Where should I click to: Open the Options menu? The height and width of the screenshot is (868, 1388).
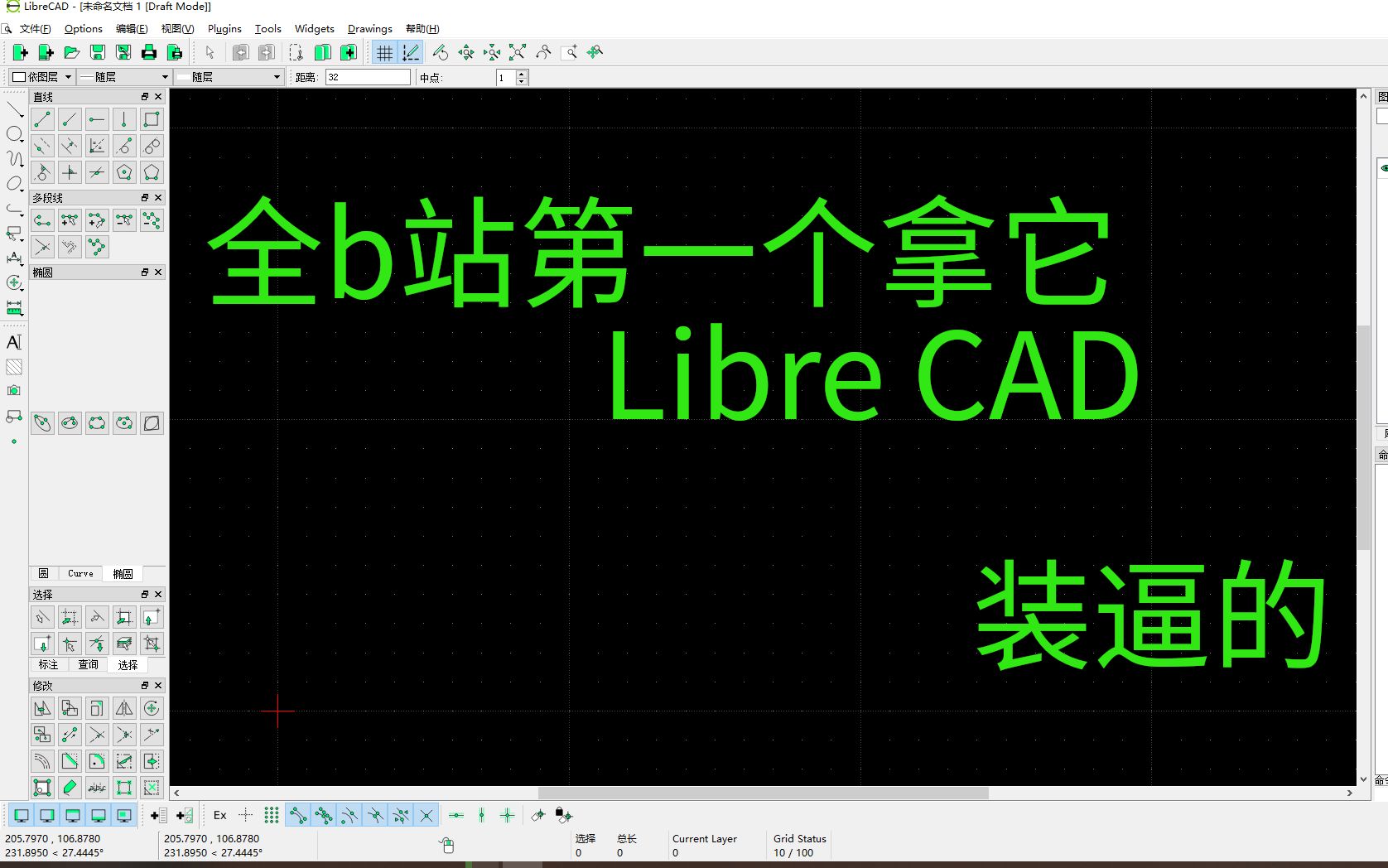coord(84,29)
